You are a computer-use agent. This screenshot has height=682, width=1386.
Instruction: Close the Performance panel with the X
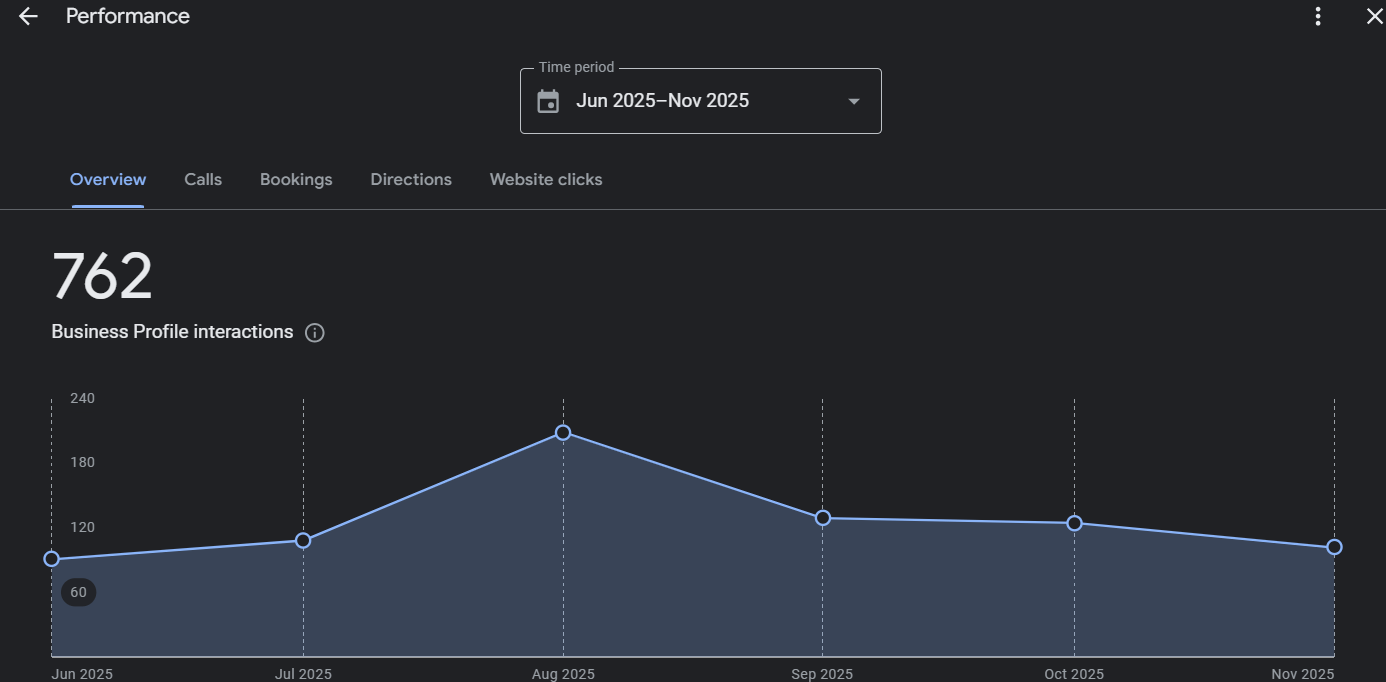1374,16
